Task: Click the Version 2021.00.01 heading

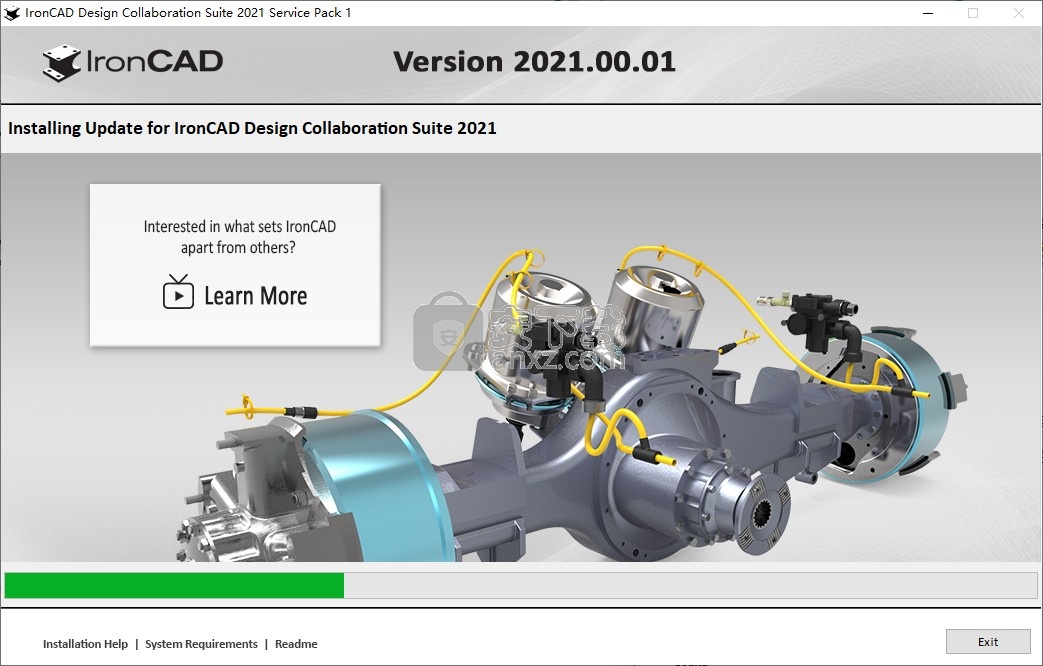Action: (534, 62)
